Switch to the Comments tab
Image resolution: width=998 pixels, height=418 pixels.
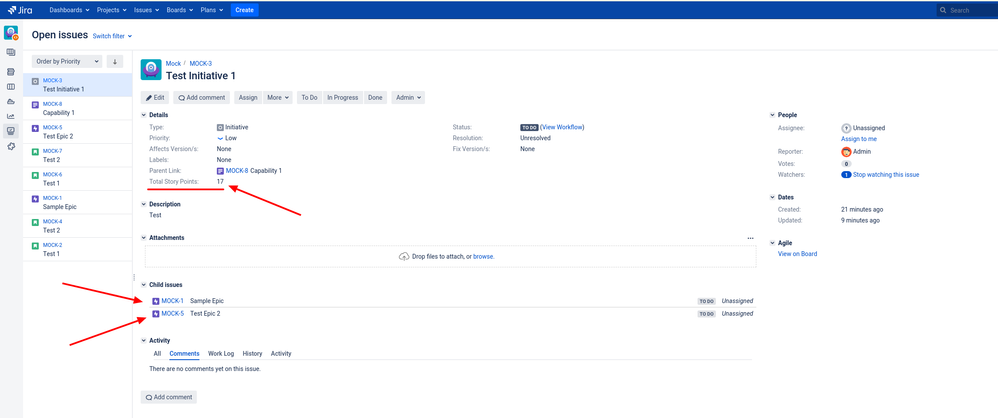point(184,353)
